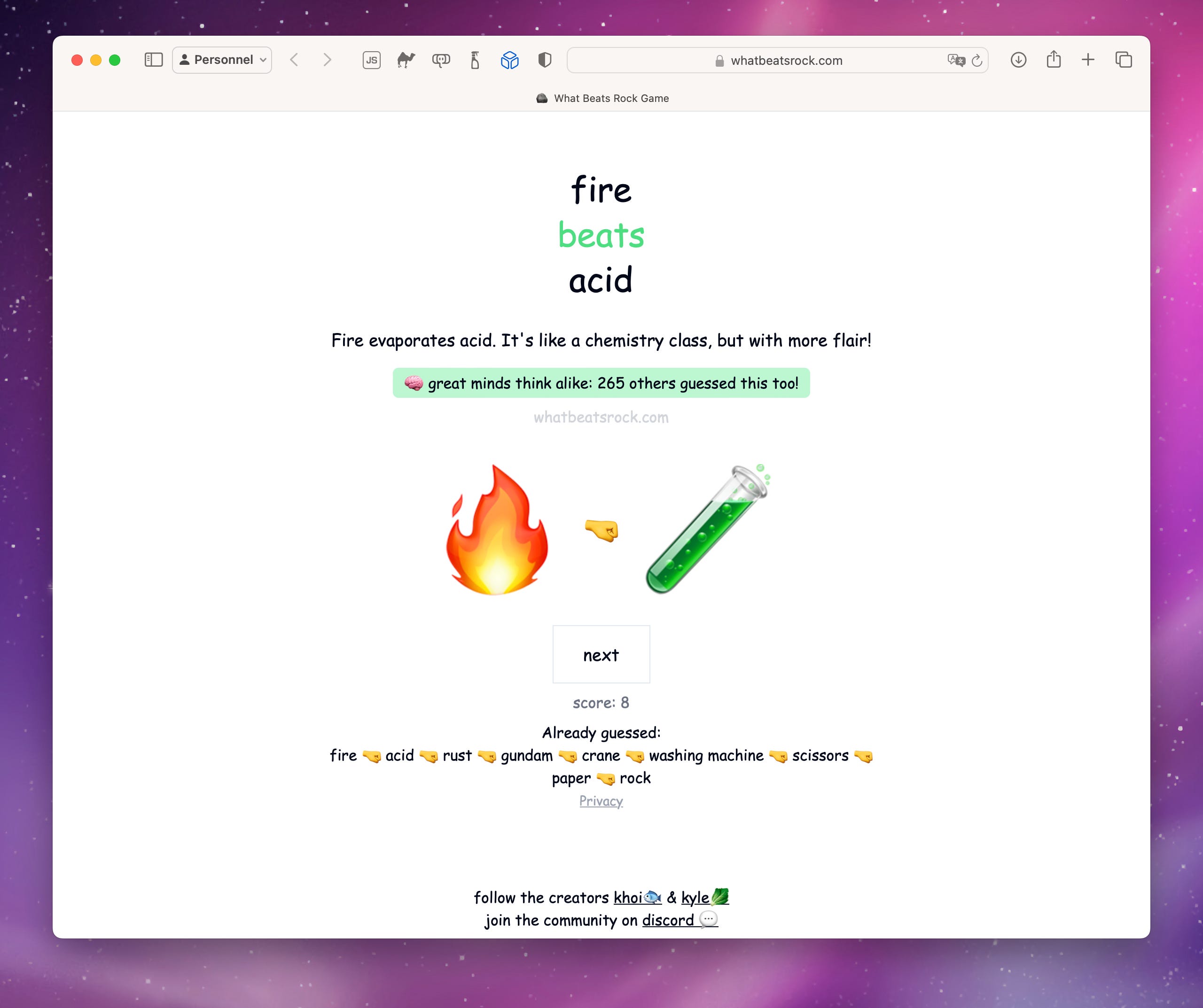Open the blue cube extension icon
This screenshot has height=1008, width=1203.
click(x=510, y=60)
